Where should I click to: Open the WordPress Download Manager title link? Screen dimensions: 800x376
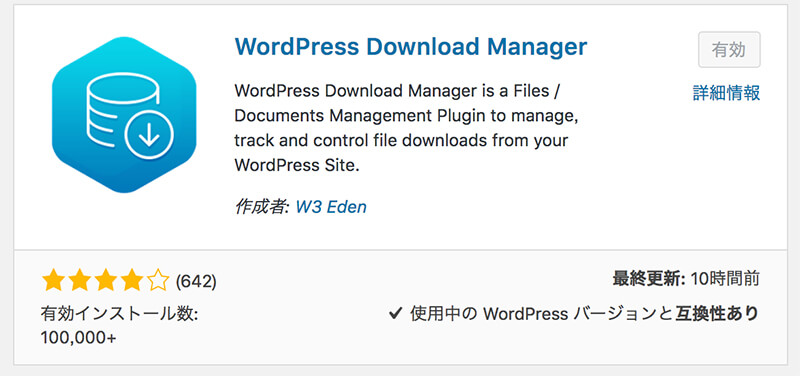tap(411, 47)
